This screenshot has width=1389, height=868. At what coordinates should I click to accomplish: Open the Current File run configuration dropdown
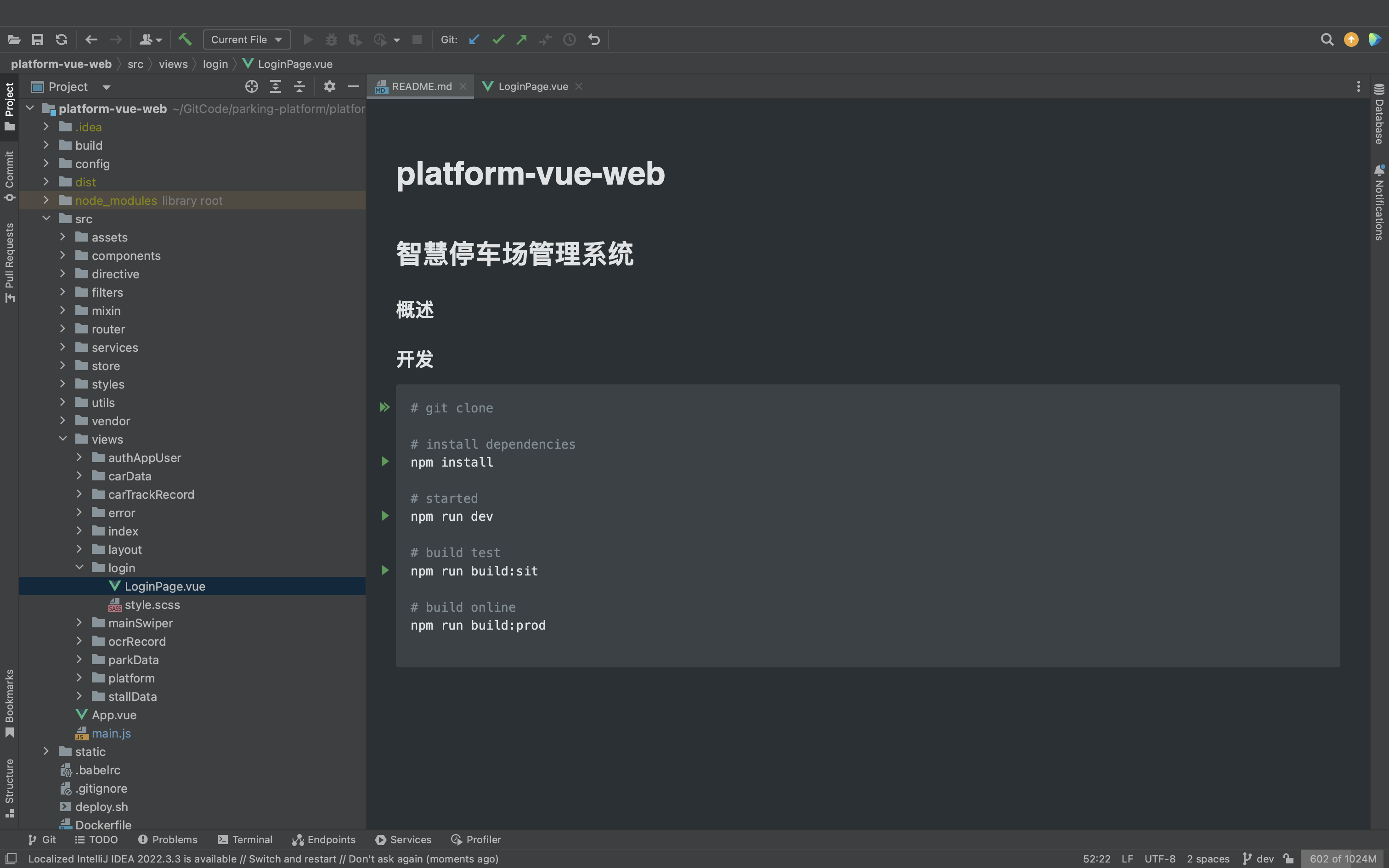247,39
